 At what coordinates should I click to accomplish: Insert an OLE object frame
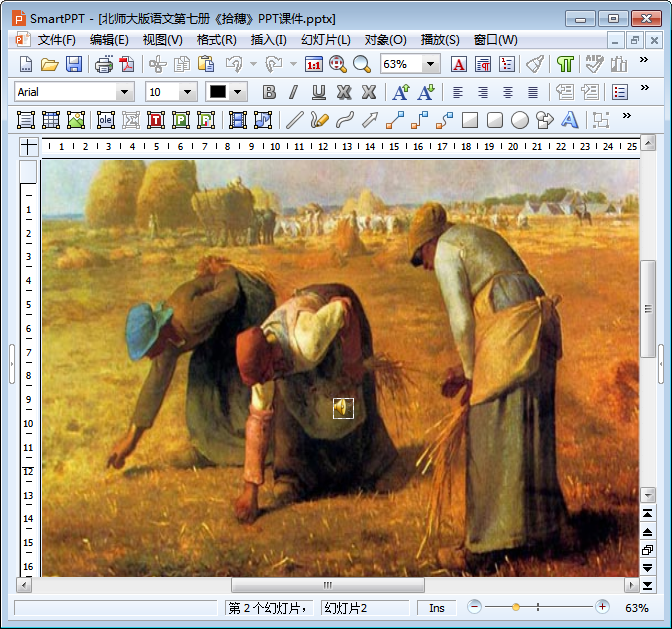pos(105,120)
